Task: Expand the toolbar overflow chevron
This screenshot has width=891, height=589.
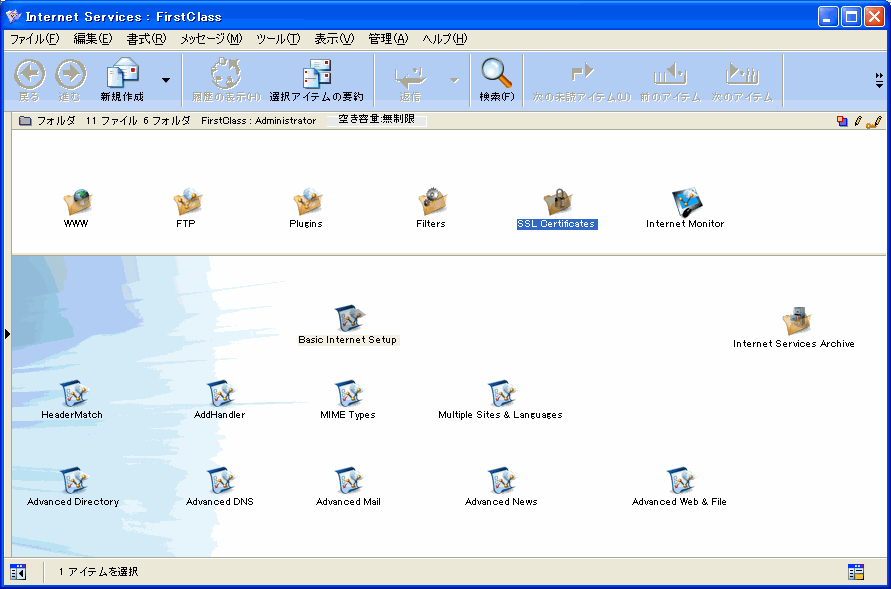Action: click(x=879, y=80)
